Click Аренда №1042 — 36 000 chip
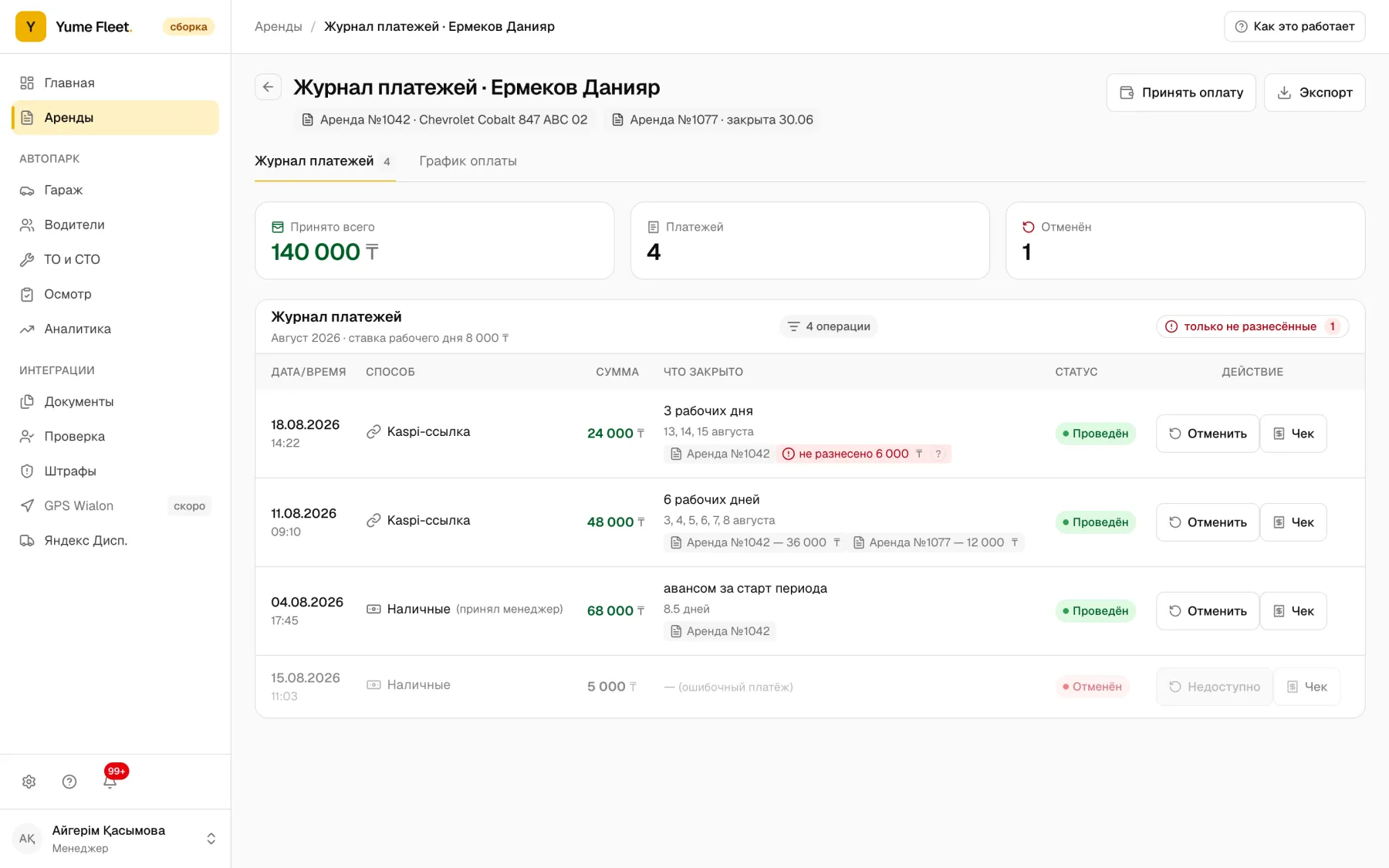Viewport: 1389px width, 868px height. [x=755, y=542]
